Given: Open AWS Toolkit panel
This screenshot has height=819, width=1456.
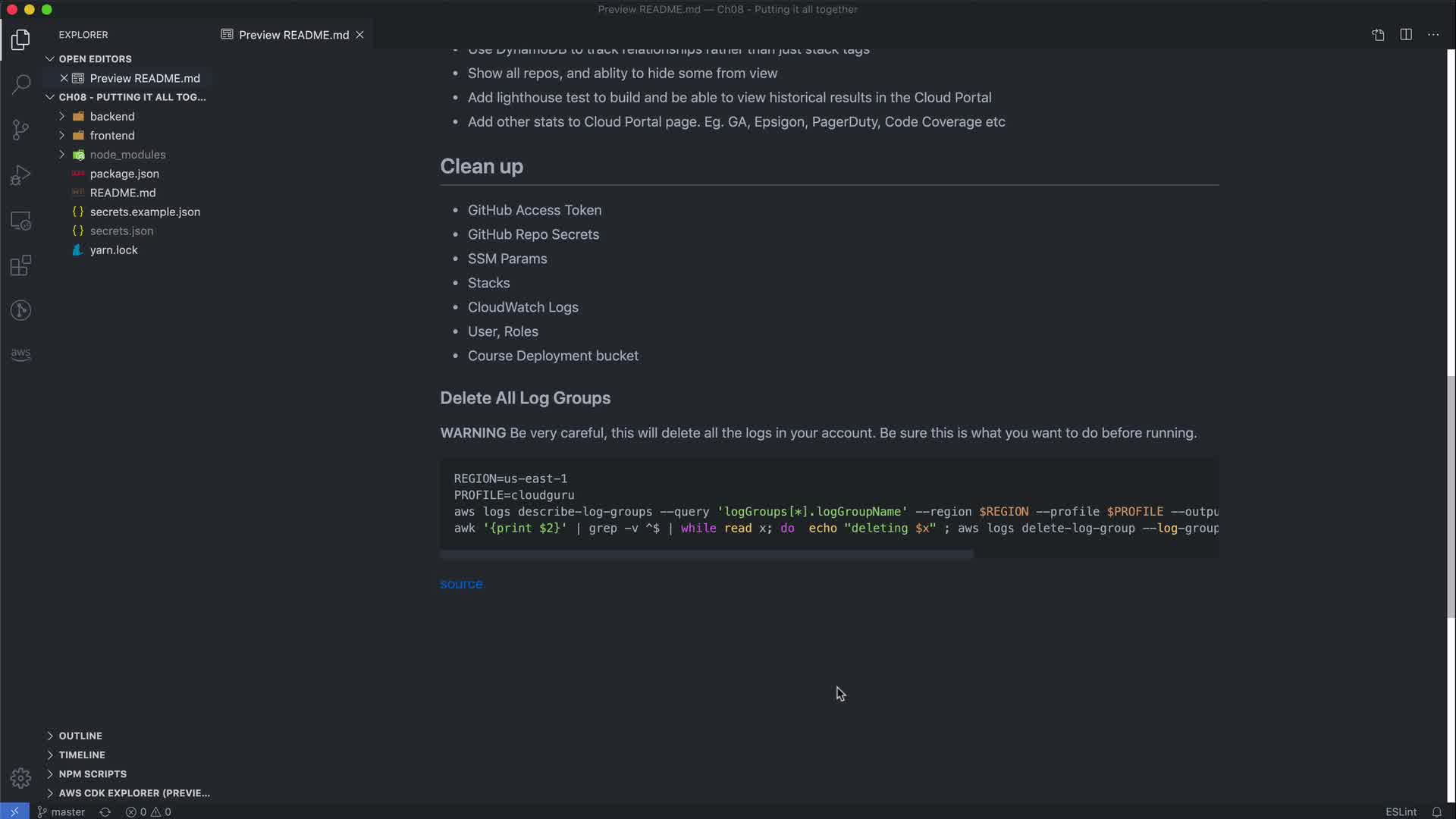Looking at the screenshot, I should tap(20, 354).
